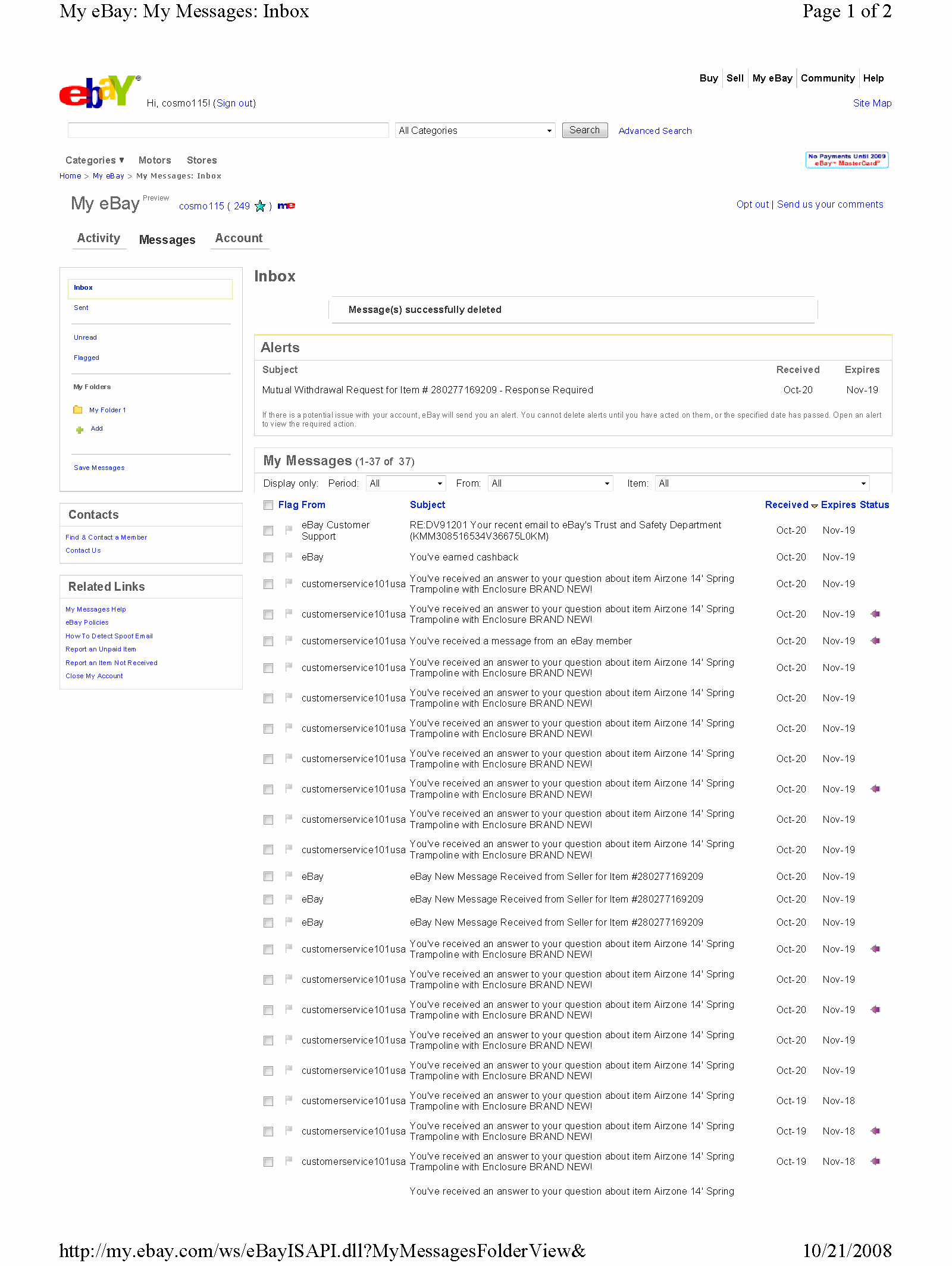Viewport: 952px width, 1266px height.
Task: Click Report an Item Not Received
Action: click(x=111, y=663)
